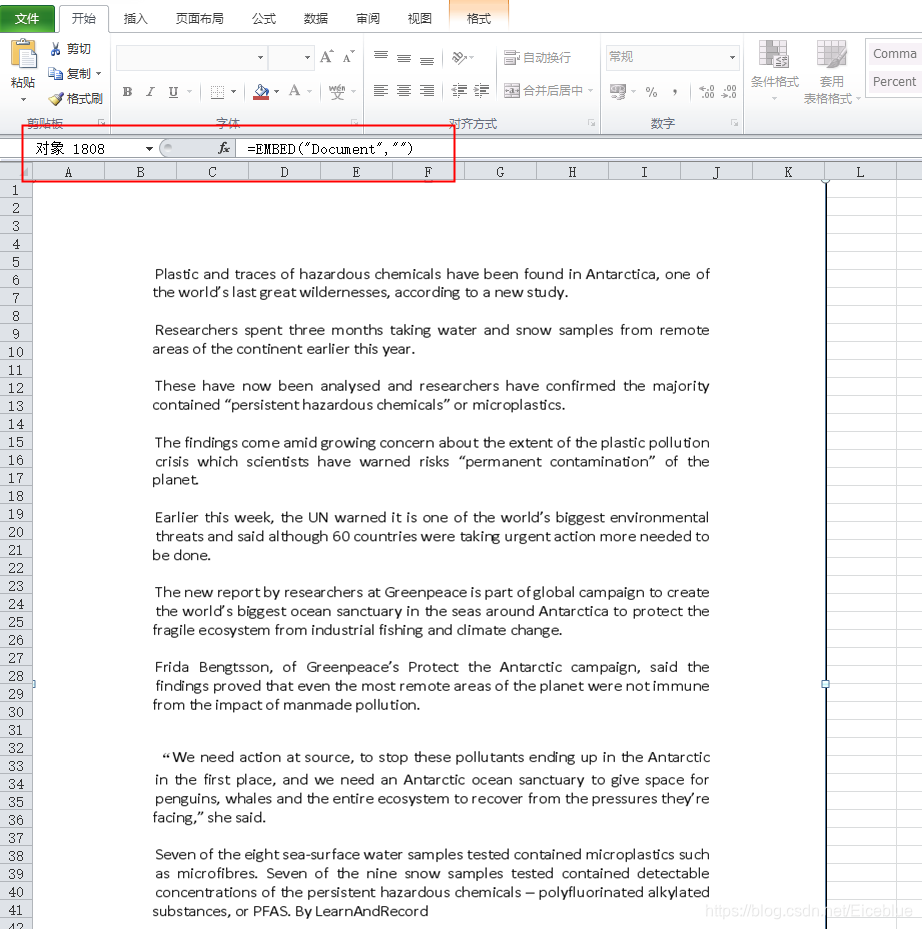Click the Increase Font Size icon
The image size is (922, 929).
coord(326,57)
